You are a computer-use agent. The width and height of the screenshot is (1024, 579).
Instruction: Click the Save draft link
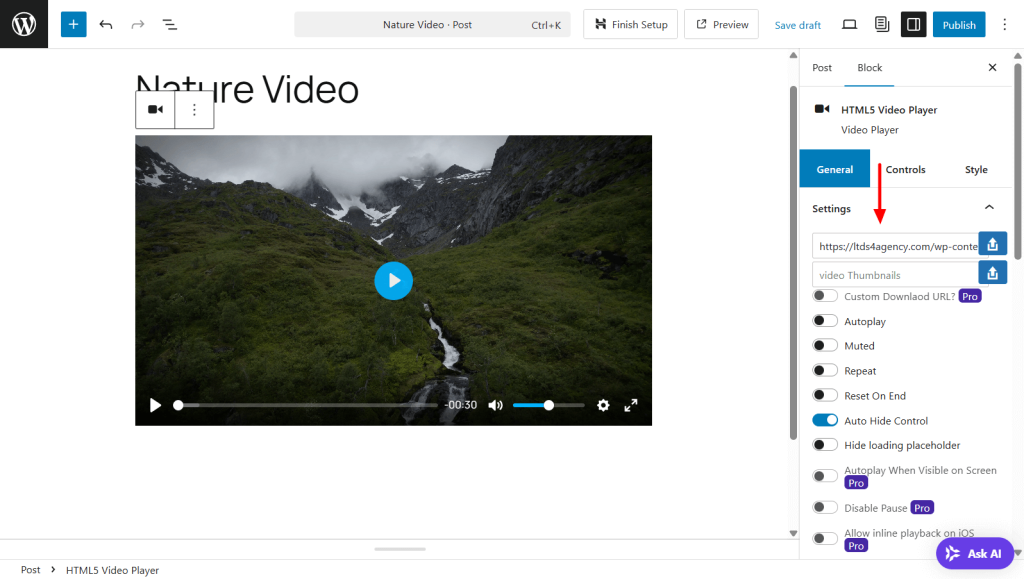tap(797, 24)
